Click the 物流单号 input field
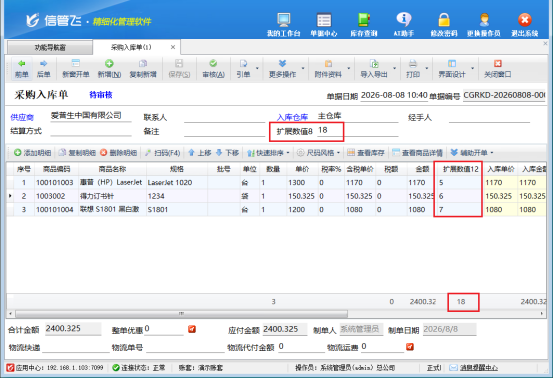Image resolution: width=553 pixels, height=379 pixels. coord(185,347)
